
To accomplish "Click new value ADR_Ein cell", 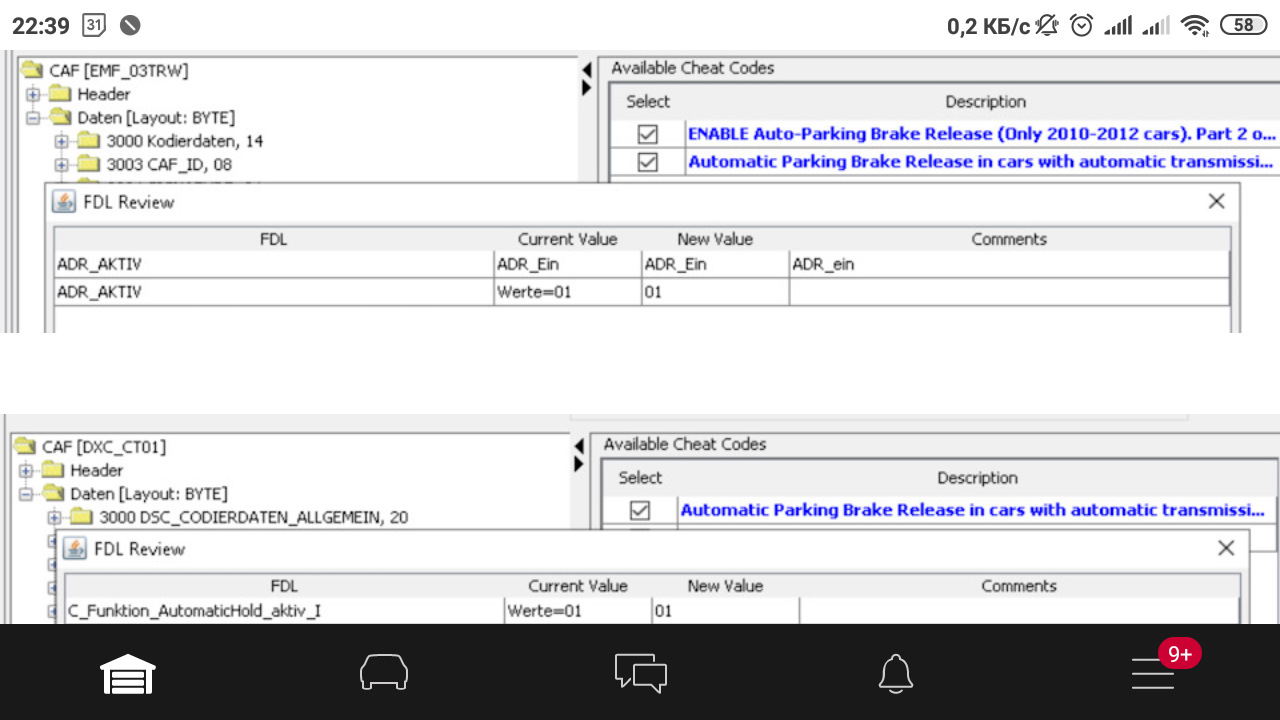I will click(715, 265).
